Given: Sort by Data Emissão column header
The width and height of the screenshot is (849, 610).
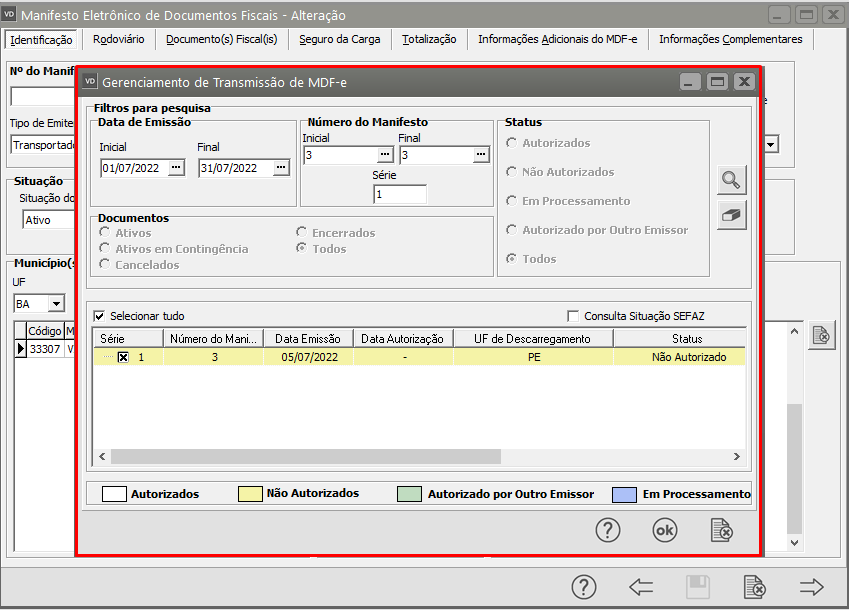Looking at the screenshot, I should pyautogui.click(x=309, y=339).
